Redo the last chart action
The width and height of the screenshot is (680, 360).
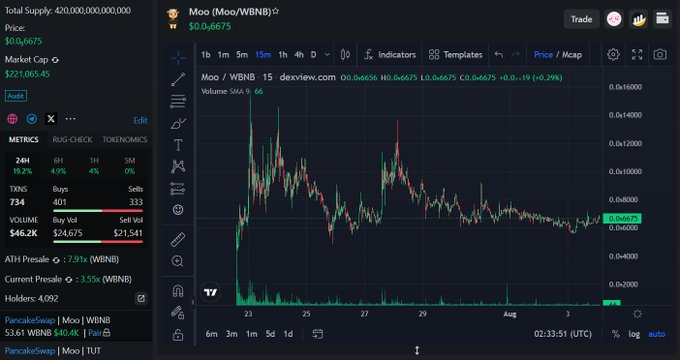pyautogui.click(x=516, y=55)
